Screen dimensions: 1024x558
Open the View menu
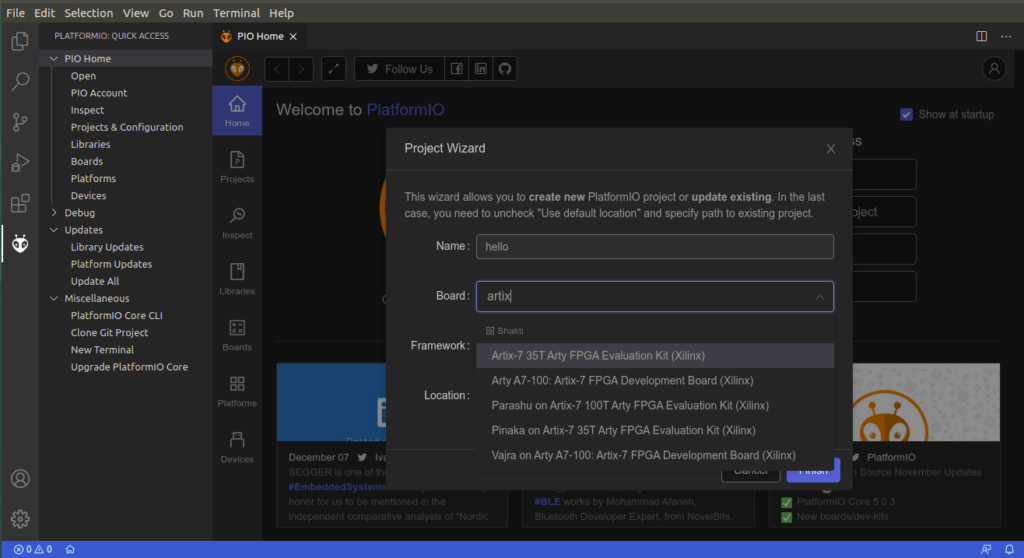point(136,12)
